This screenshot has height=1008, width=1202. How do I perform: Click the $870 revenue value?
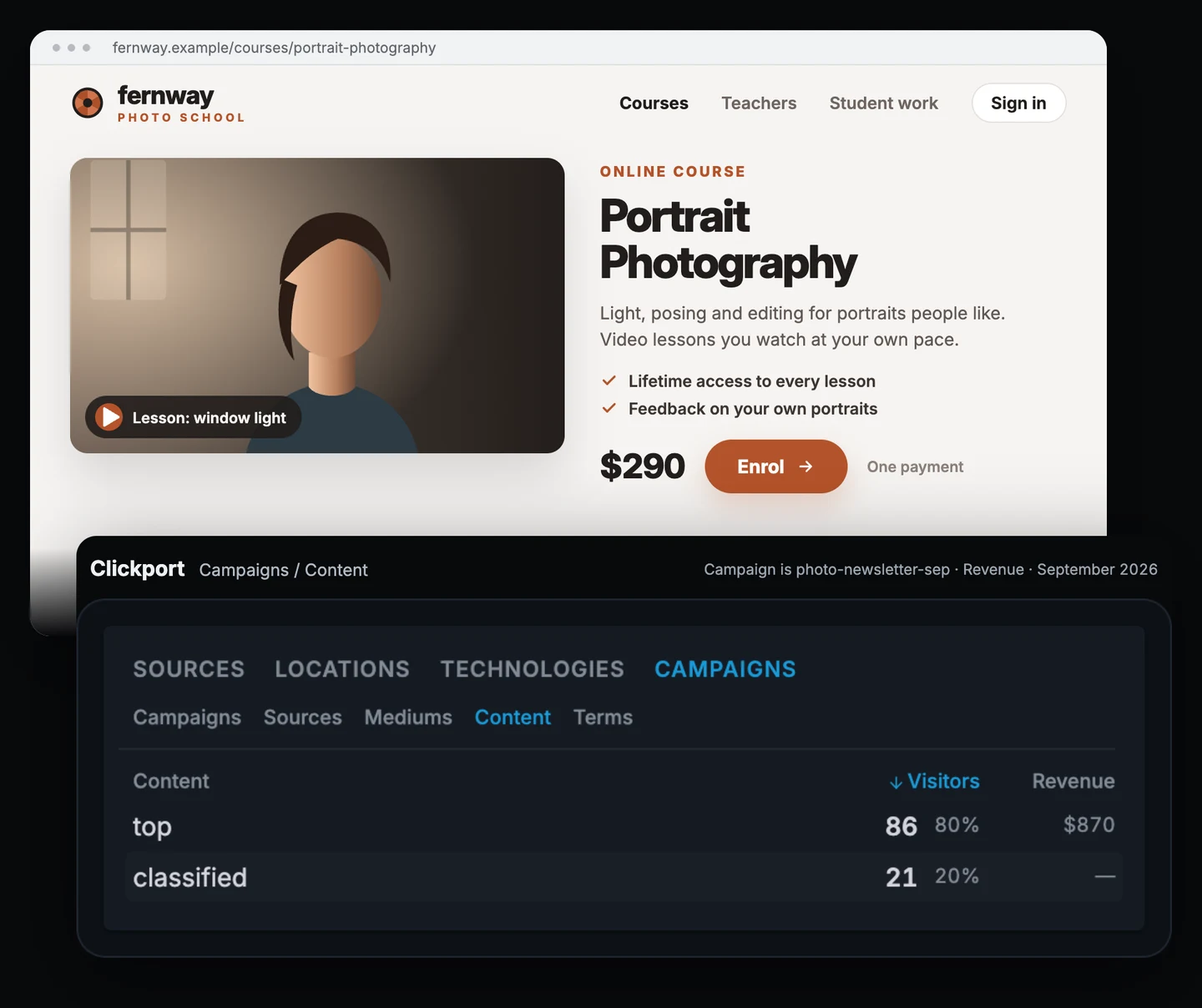coord(1088,825)
